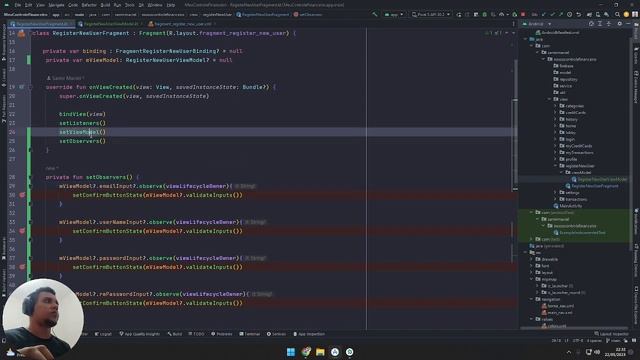Select the firebase package in tree
Image resolution: width=640 pixels, height=360 pixels.
[x=563, y=66]
